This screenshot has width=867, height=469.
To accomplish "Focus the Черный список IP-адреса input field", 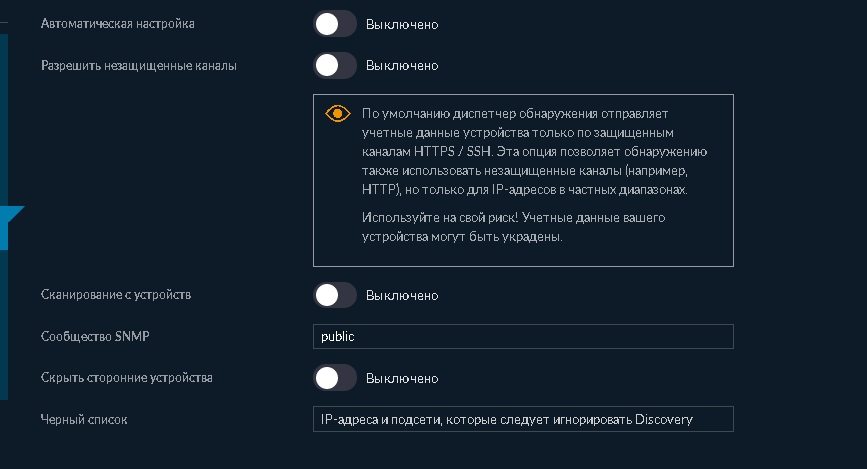I will pyautogui.click(x=523, y=419).
